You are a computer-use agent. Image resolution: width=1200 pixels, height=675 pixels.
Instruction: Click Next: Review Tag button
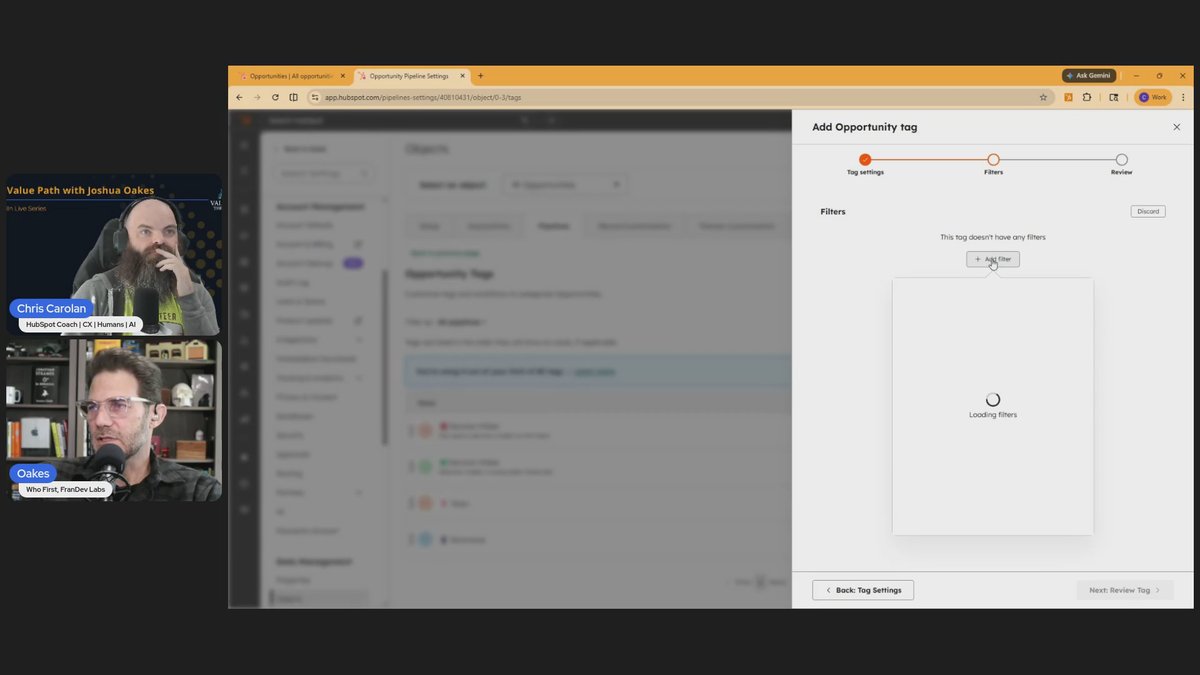pos(1125,590)
